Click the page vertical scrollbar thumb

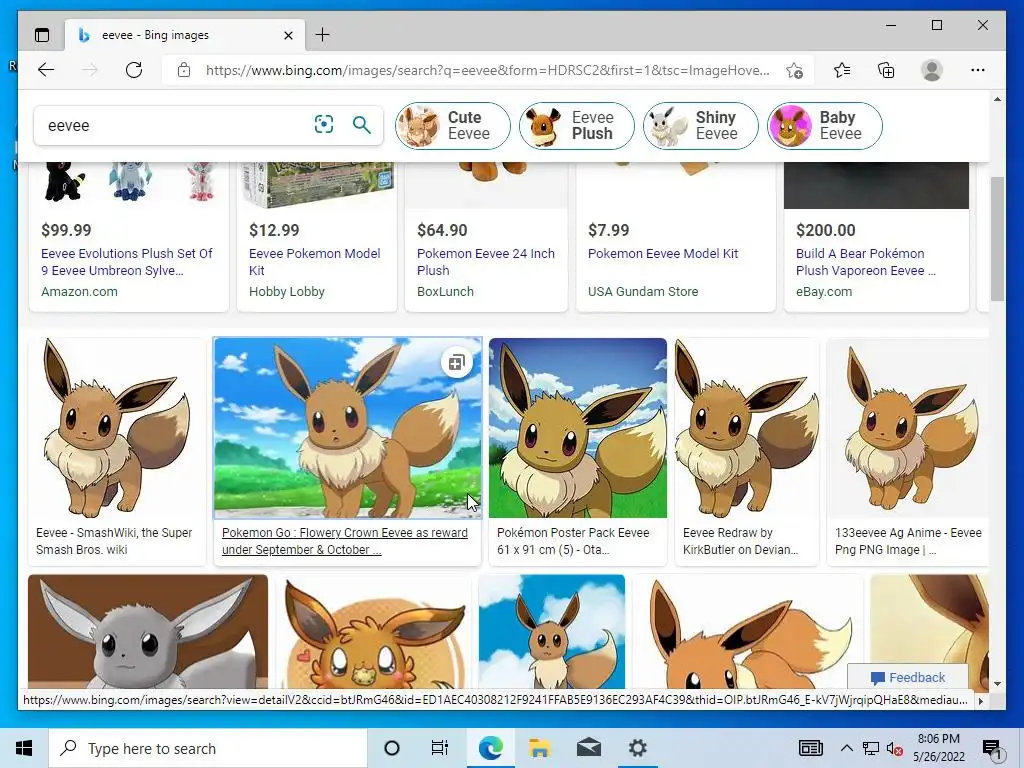click(997, 238)
